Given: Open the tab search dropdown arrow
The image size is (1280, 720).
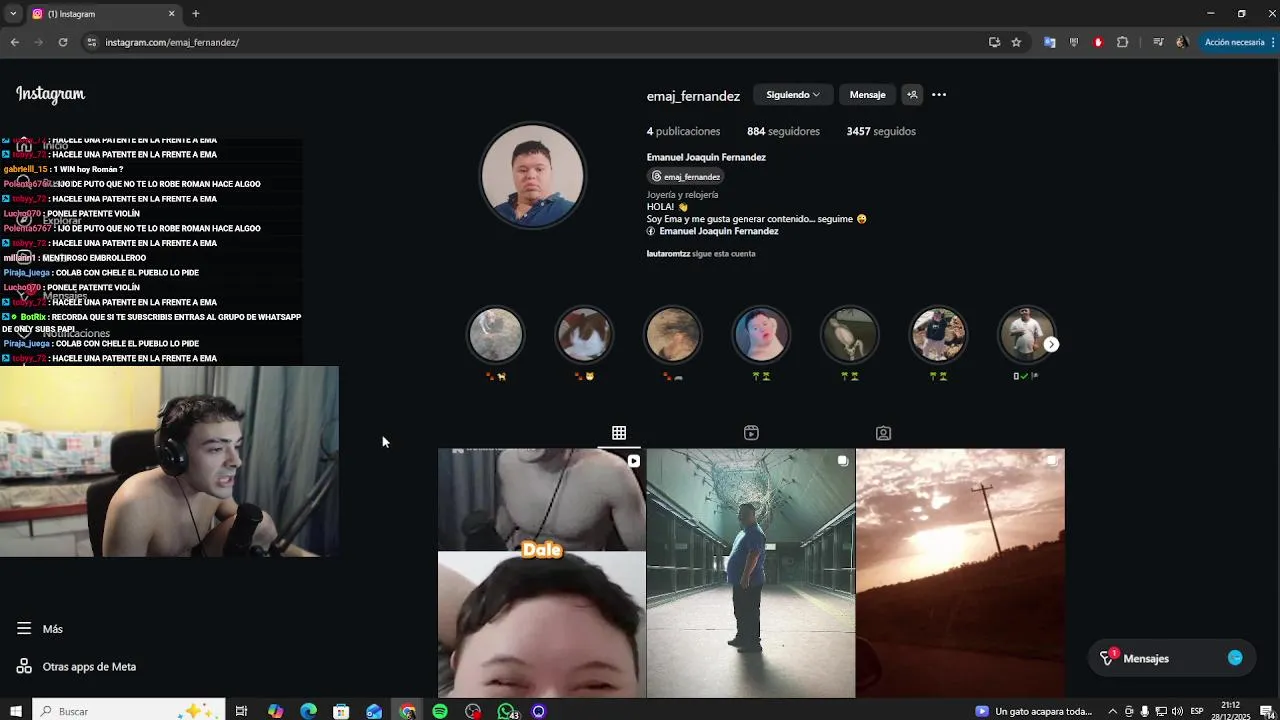Looking at the screenshot, I should coord(13,14).
